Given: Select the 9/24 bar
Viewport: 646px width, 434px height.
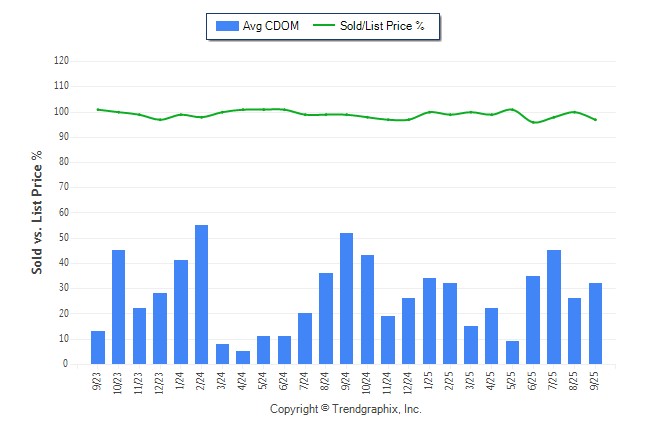Looking at the screenshot, I should pyautogui.click(x=346, y=298).
